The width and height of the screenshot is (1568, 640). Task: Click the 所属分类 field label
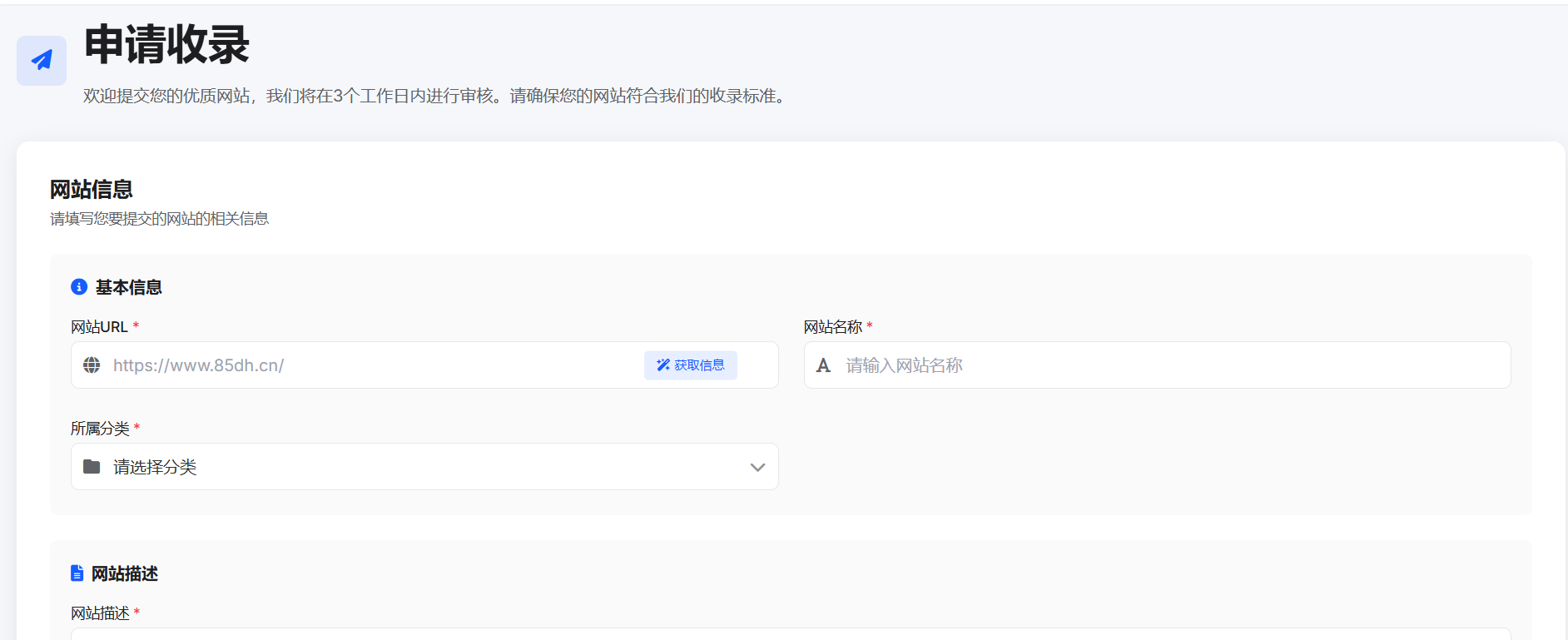(x=100, y=429)
